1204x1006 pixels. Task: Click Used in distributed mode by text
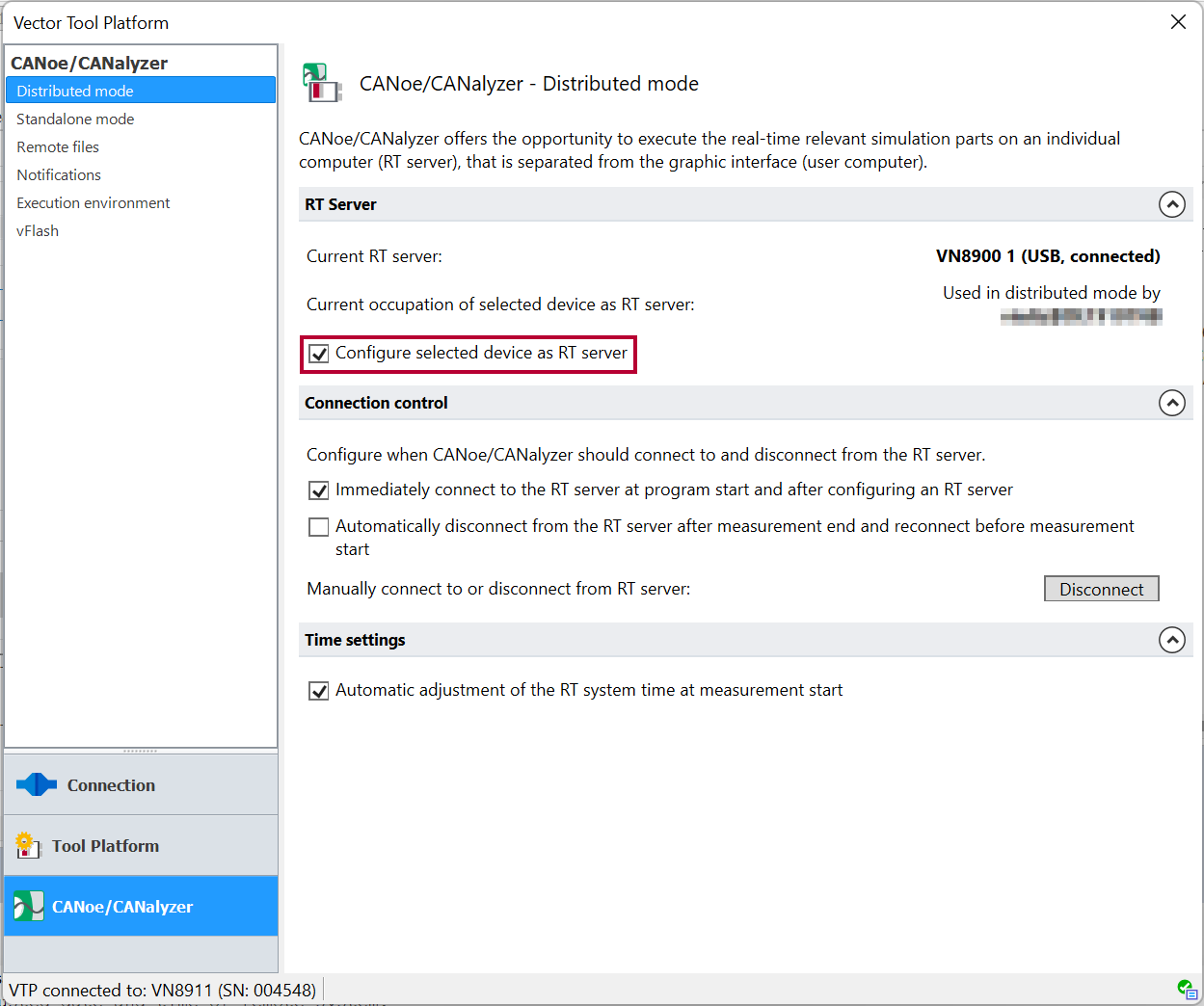[1052, 293]
